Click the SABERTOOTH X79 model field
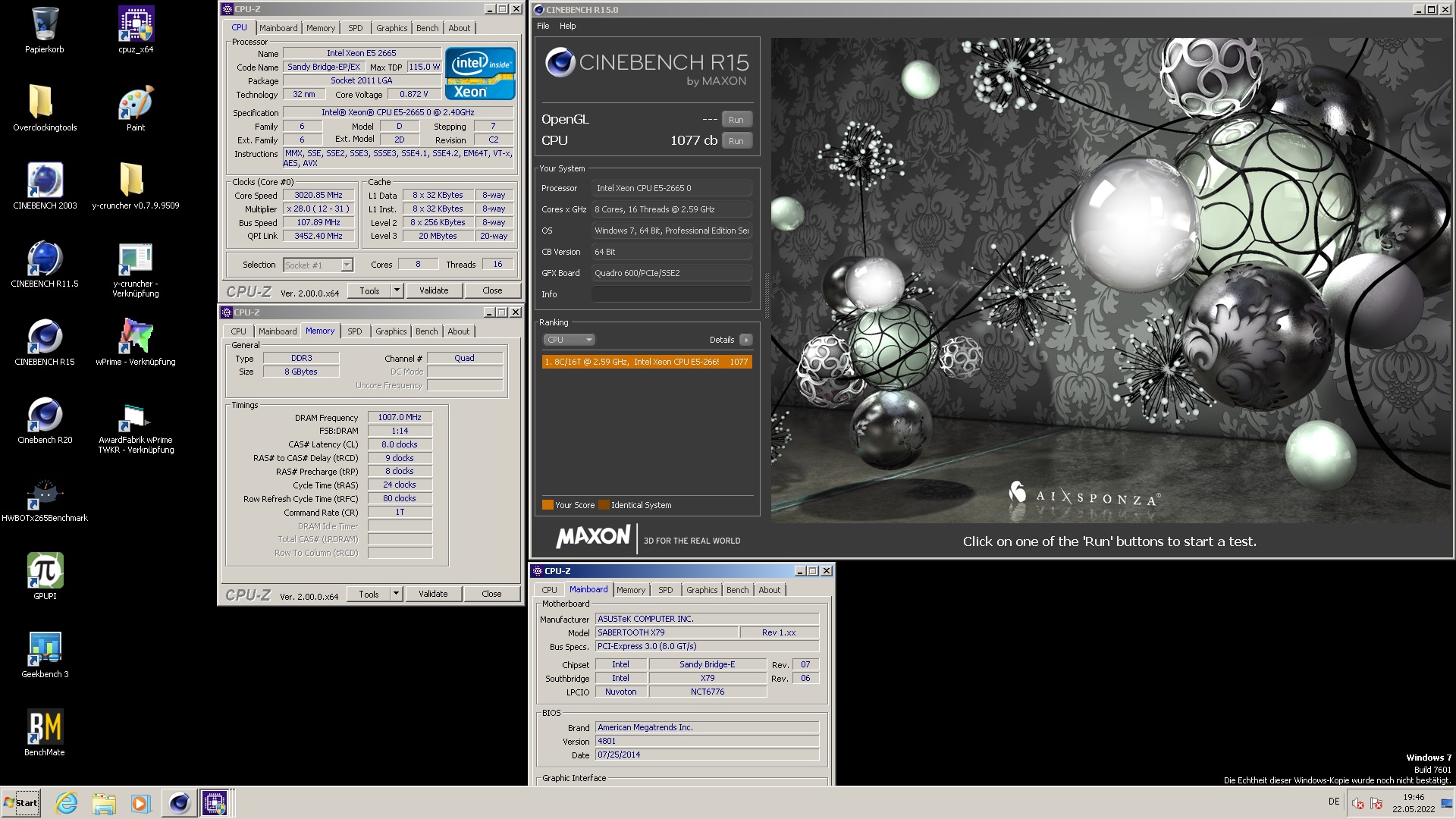Image resolution: width=1456 pixels, height=819 pixels. tap(667, 632)
